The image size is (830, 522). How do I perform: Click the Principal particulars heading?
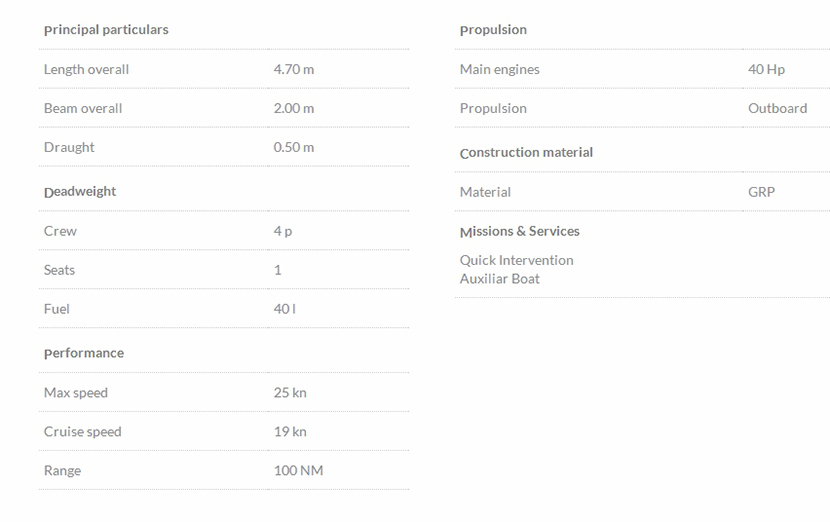coord(106,30)
